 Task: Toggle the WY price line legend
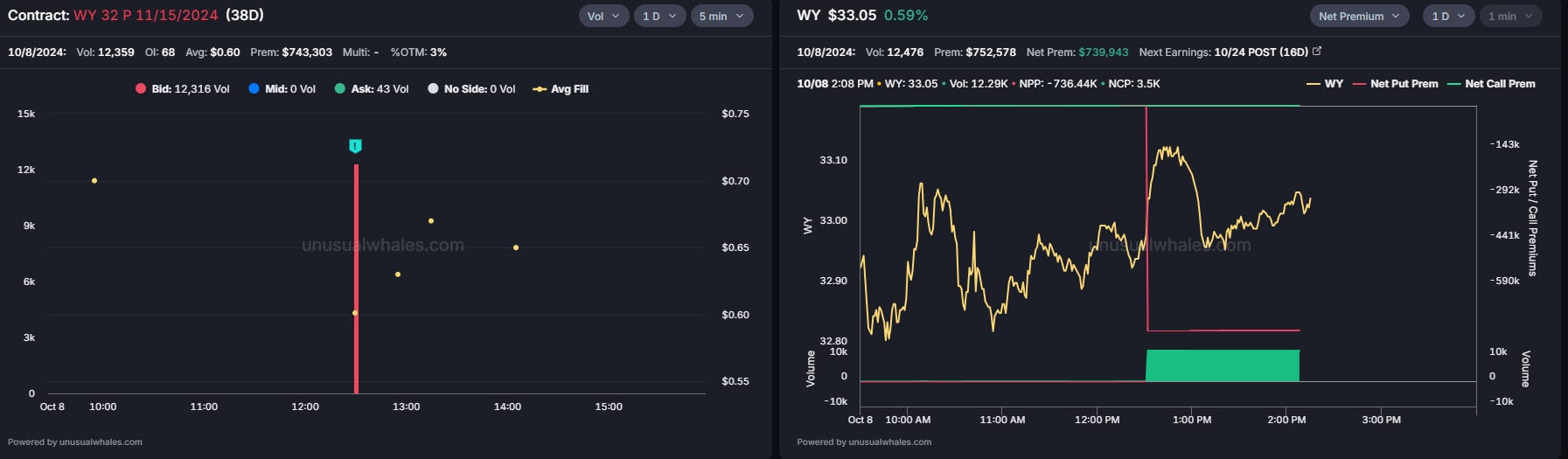[x=1325, y=84]
